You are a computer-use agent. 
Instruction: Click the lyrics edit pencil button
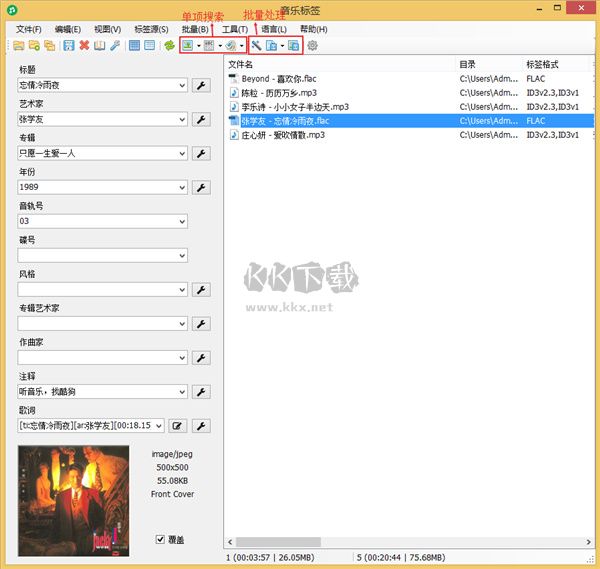pos(178,426)
